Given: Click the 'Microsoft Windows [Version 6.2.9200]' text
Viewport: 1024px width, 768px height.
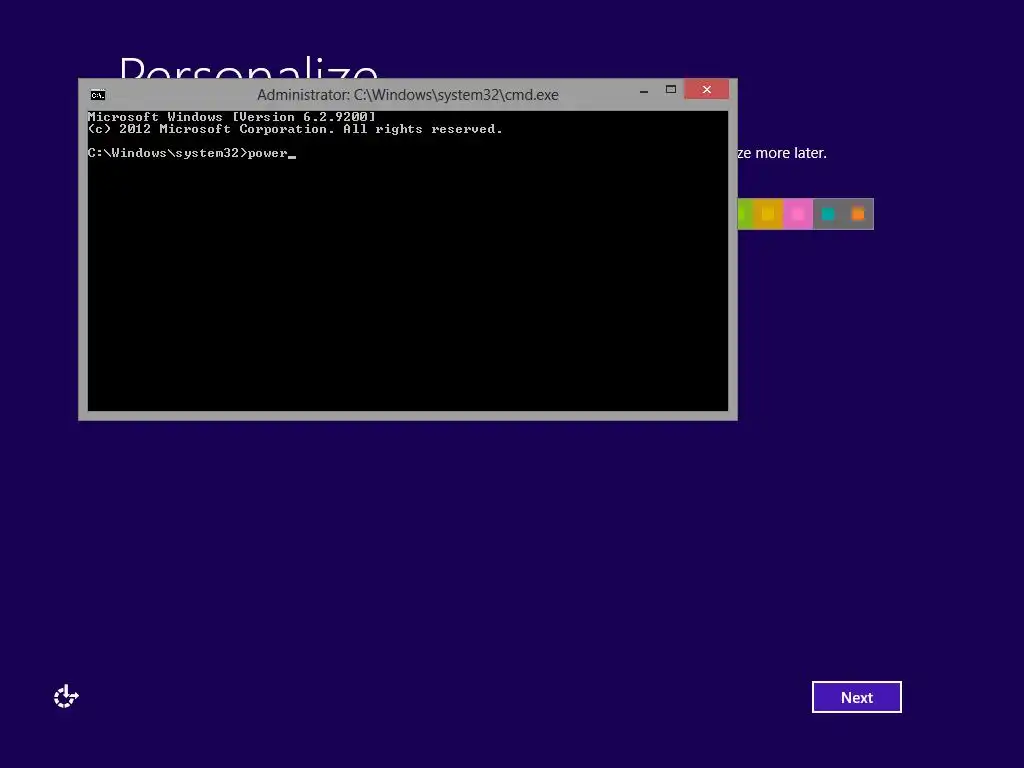Looking at the screenshot, I should (x=232, y=117).
